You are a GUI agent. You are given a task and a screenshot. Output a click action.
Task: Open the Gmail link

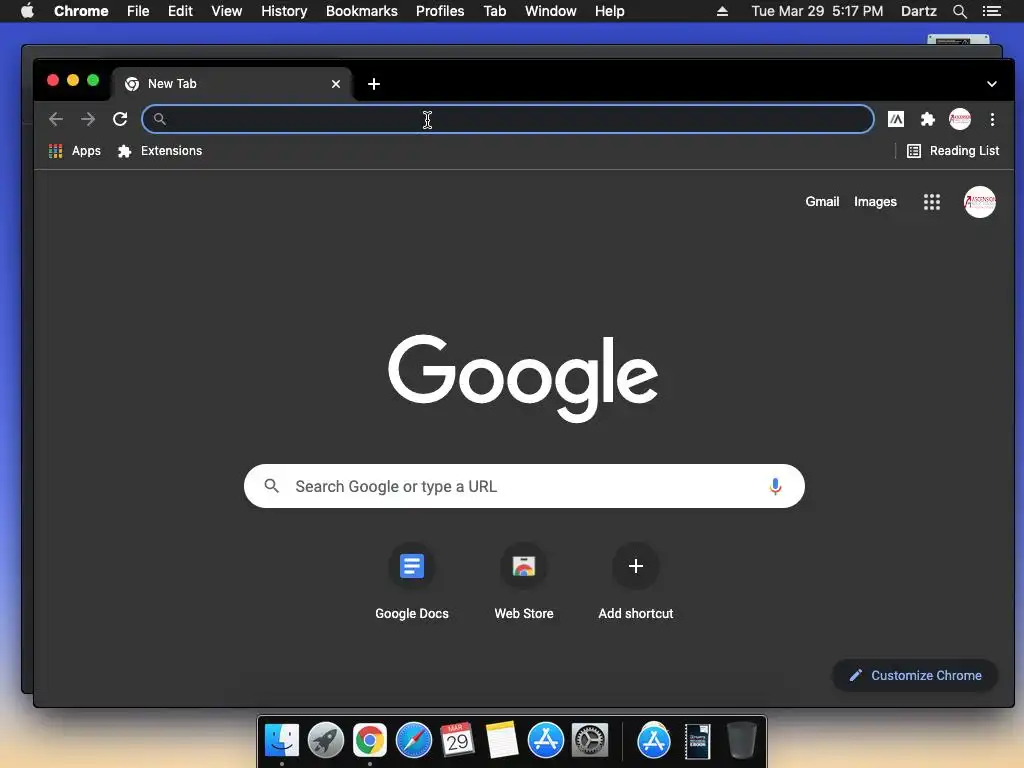tap(822, 202)
